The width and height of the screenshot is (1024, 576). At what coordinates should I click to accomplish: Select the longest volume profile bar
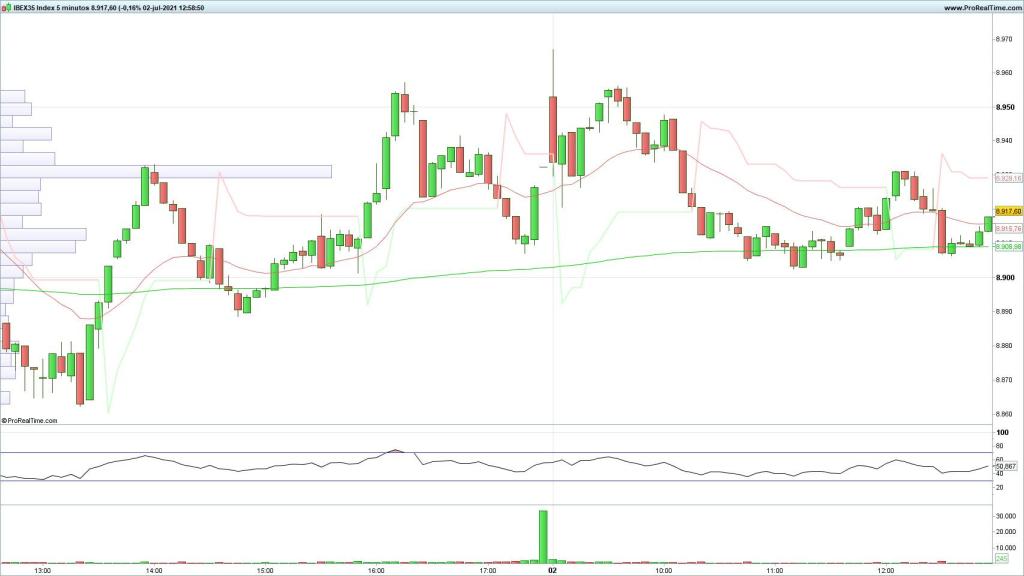[166, 171]
